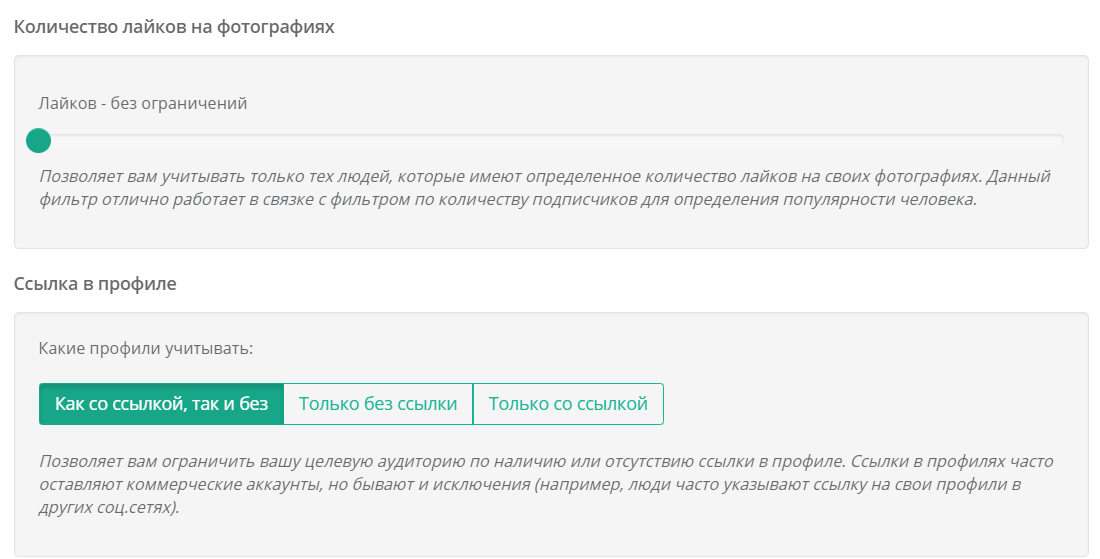Select "Как со ссылкой, так и без" option
This screenshot has width=1100, height=559.
click(x=161, y=404)
